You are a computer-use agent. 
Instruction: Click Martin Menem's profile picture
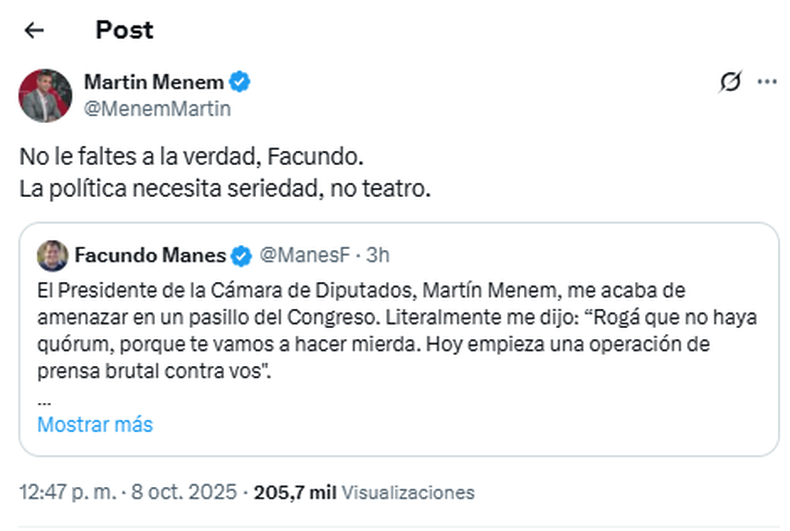(x=46, y=95)
